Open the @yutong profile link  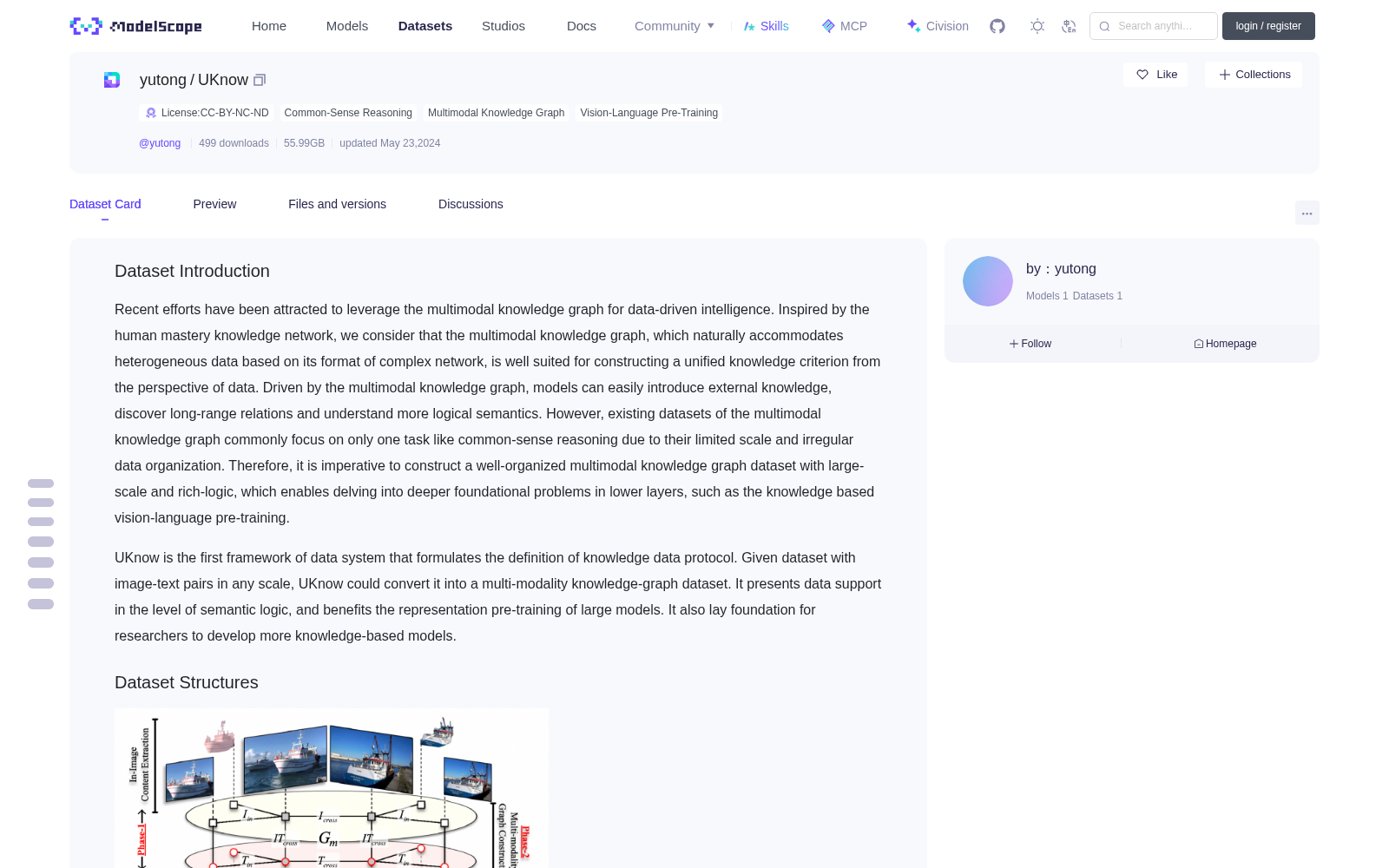point(160,143)
